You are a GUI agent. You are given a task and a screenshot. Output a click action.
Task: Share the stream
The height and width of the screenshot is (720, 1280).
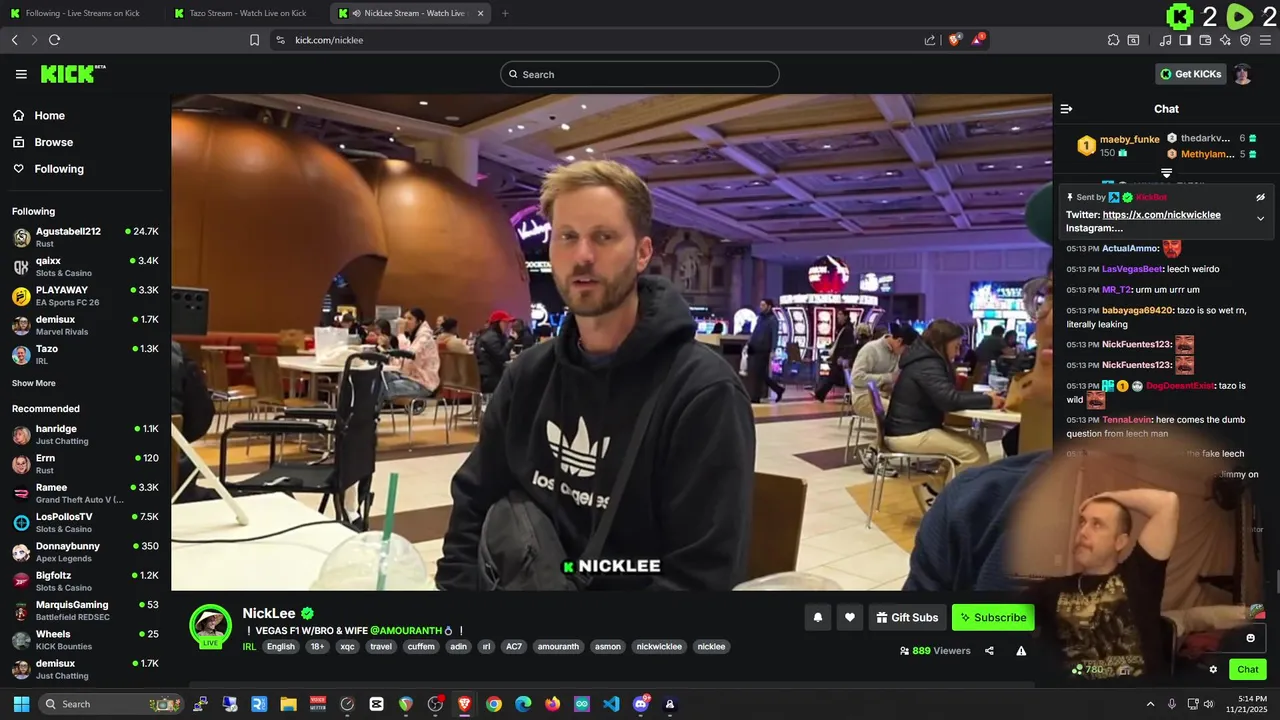989,650
